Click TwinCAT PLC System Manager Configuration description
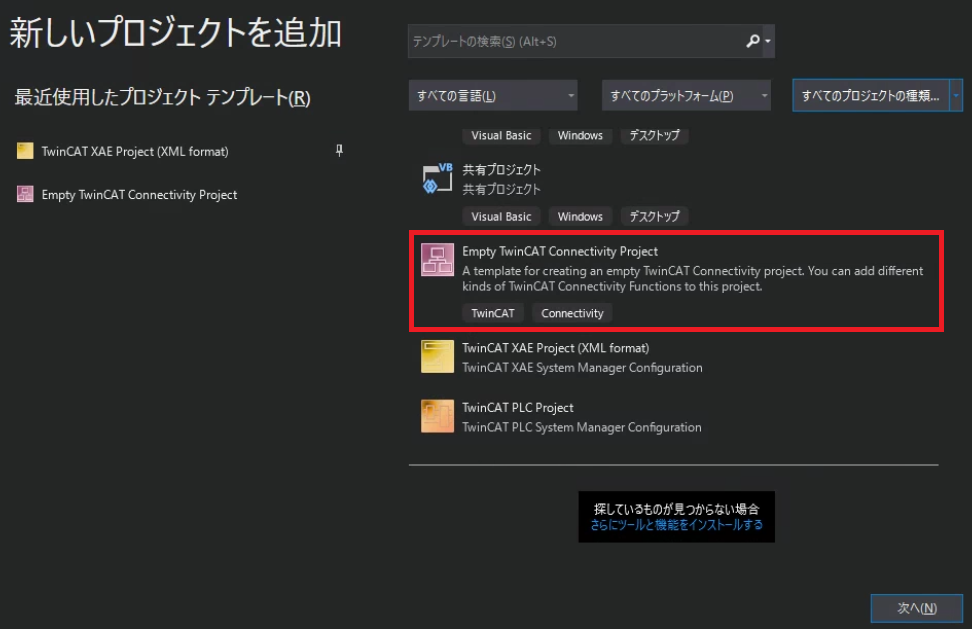Image resolution: width=972 pixels, height=629 pixels. [x=581, y=427]
